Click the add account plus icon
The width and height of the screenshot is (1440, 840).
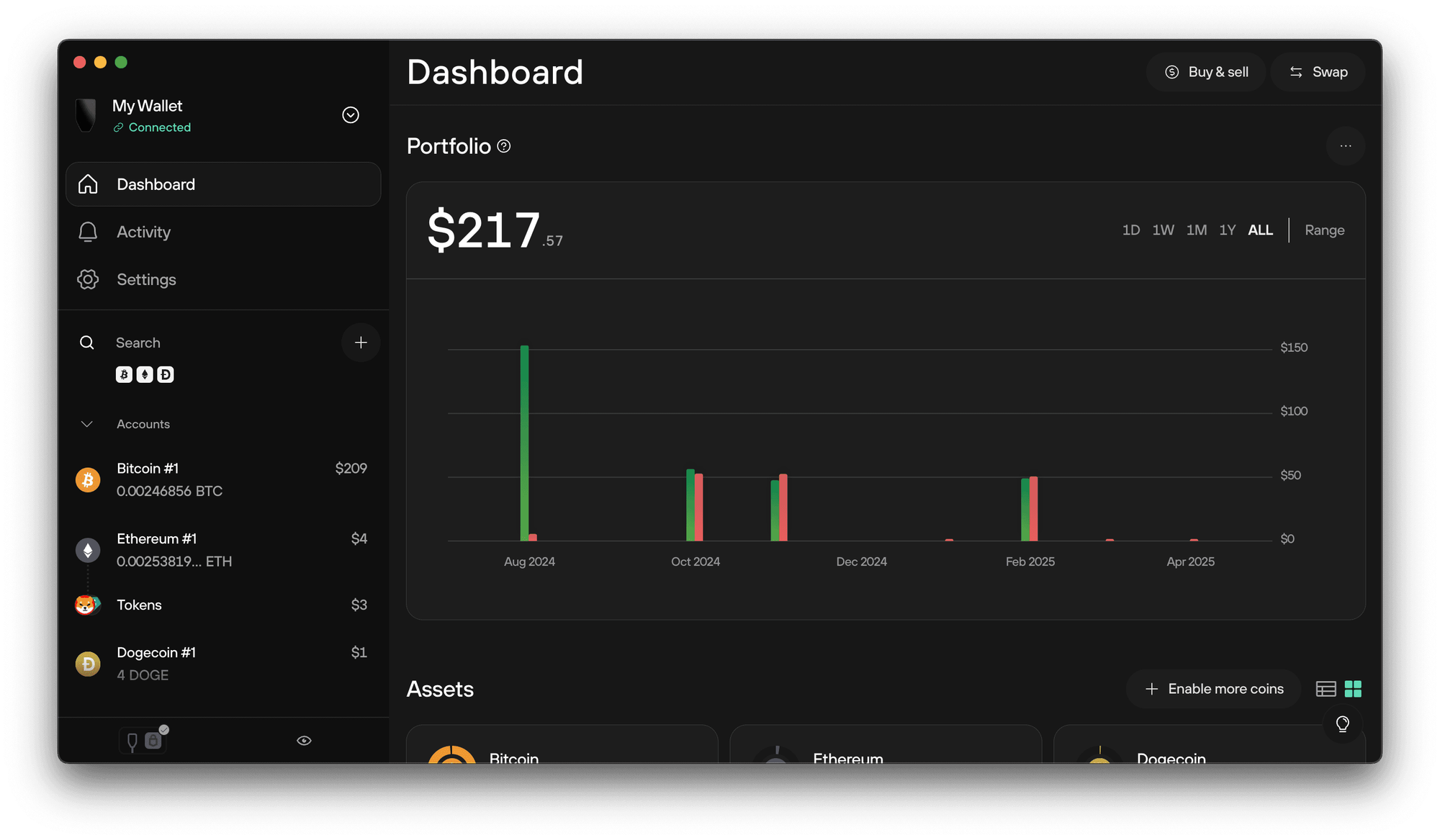361,343
